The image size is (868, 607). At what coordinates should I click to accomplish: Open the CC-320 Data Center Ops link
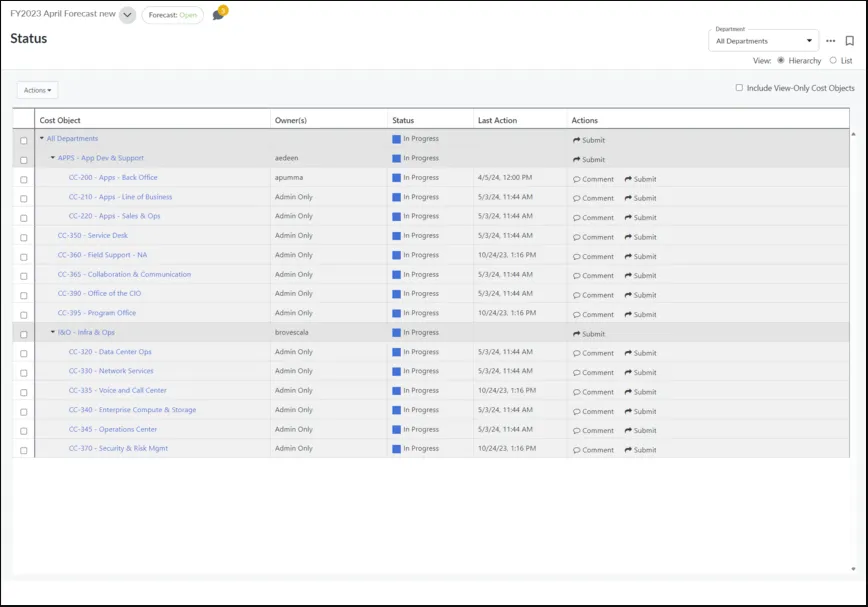110,352
